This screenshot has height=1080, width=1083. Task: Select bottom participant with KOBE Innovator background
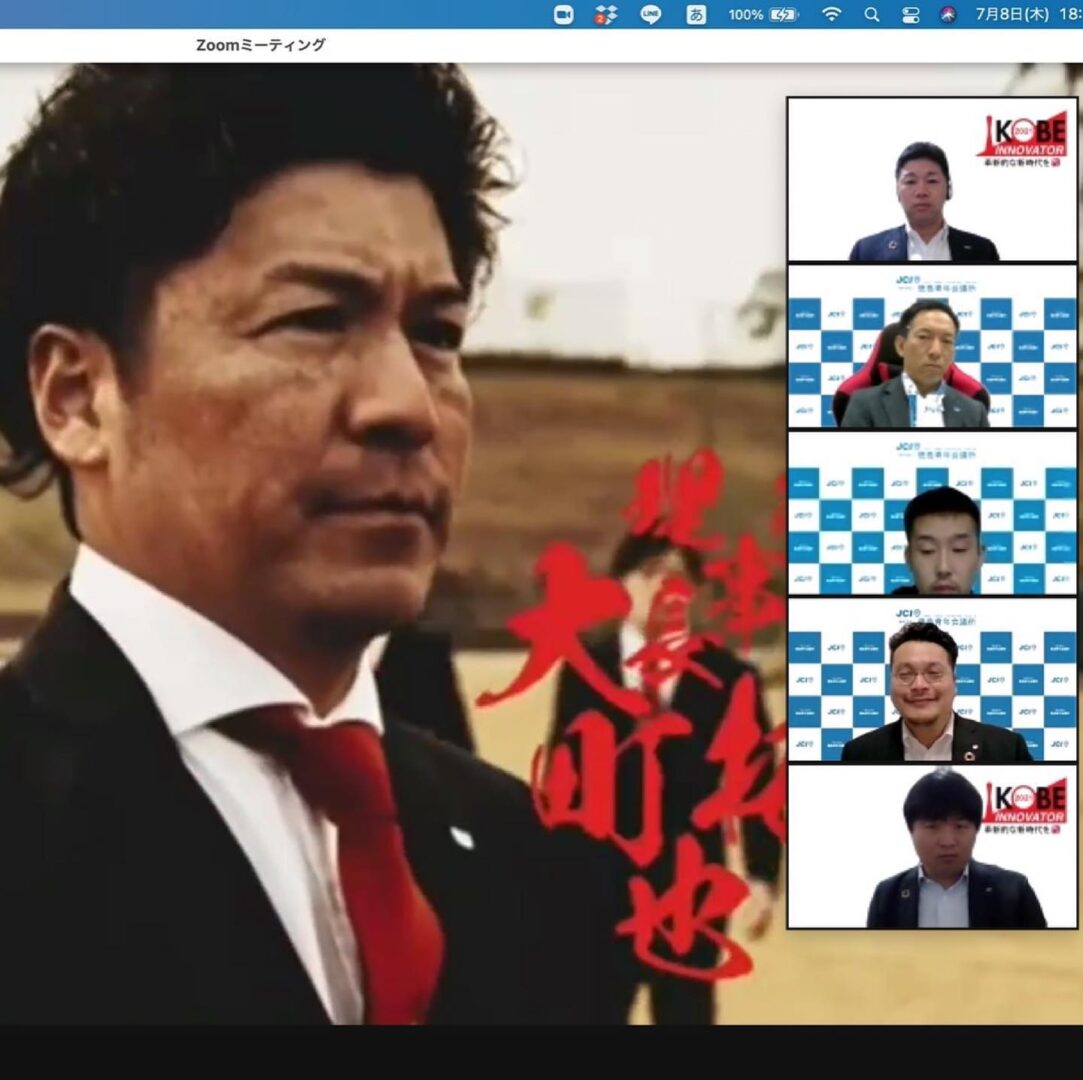pyautogui.click(x=931, y=846)
